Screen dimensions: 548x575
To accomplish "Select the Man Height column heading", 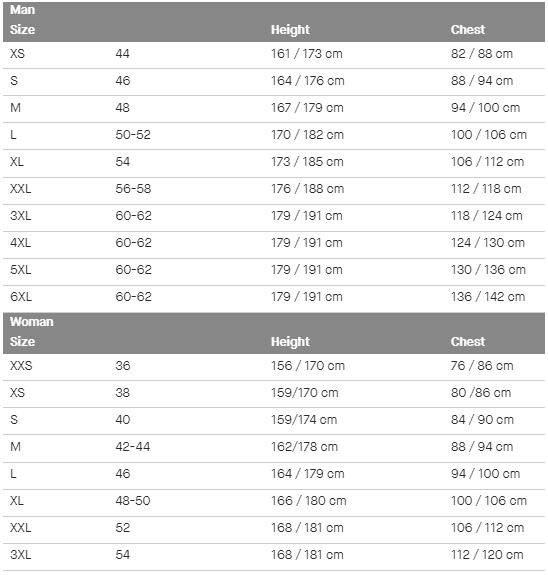I will (x=290, y=30).
